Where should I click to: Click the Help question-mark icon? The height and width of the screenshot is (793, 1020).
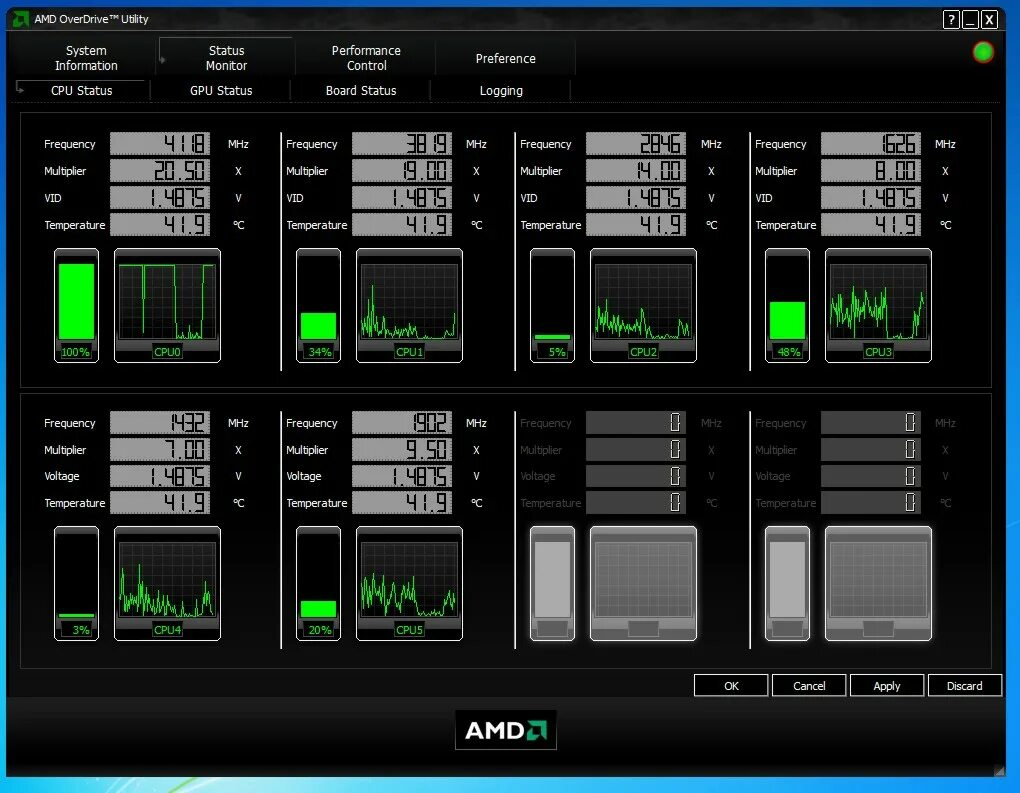pyautogui.click(x=949, y=19)
